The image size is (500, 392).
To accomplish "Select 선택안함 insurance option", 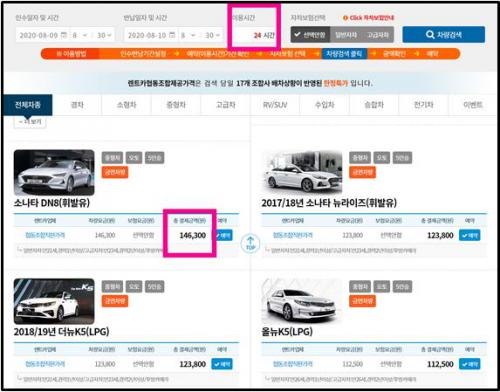I will 310,35.
